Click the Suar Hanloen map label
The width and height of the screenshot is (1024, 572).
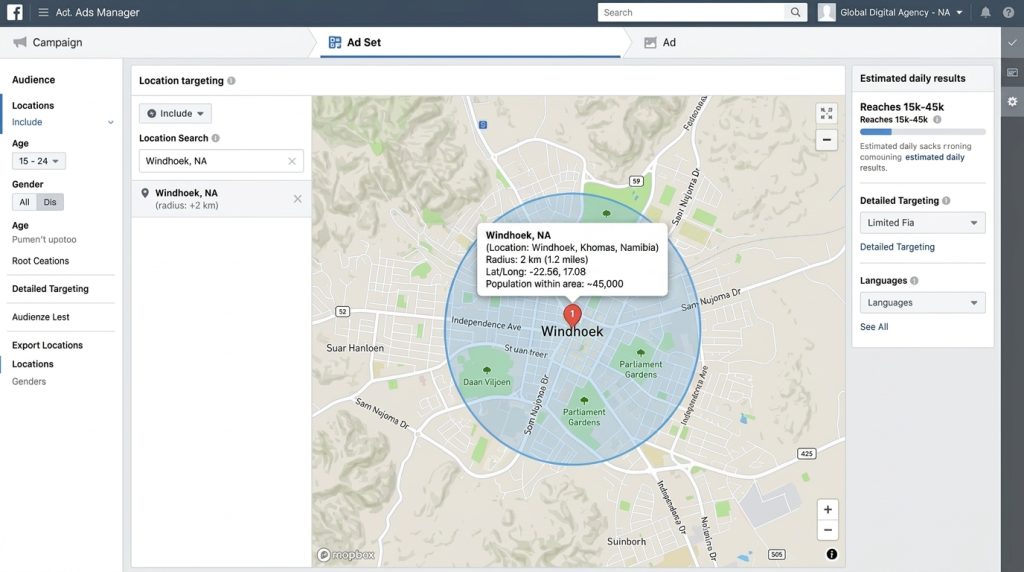[x=355, y=348]
